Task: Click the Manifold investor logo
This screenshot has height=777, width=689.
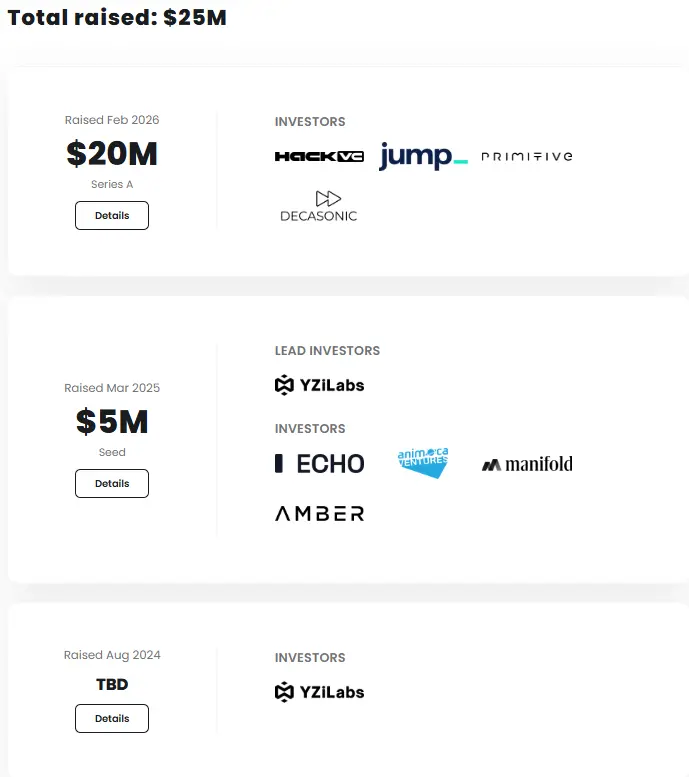Action: (527, 464)
